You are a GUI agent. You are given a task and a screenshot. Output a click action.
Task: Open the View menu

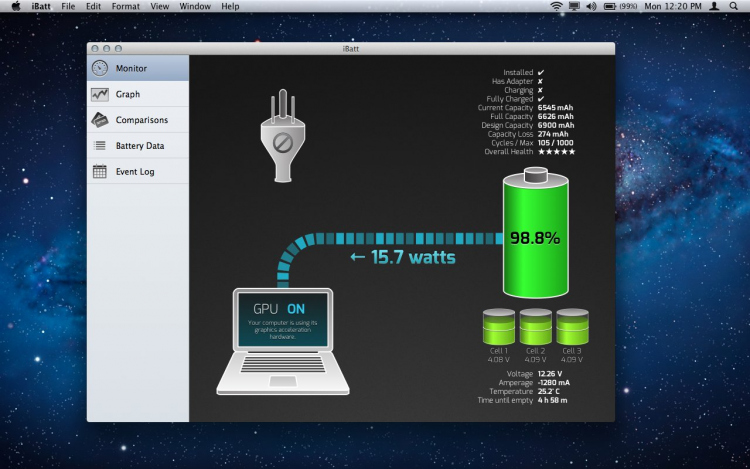coord(159,6)
